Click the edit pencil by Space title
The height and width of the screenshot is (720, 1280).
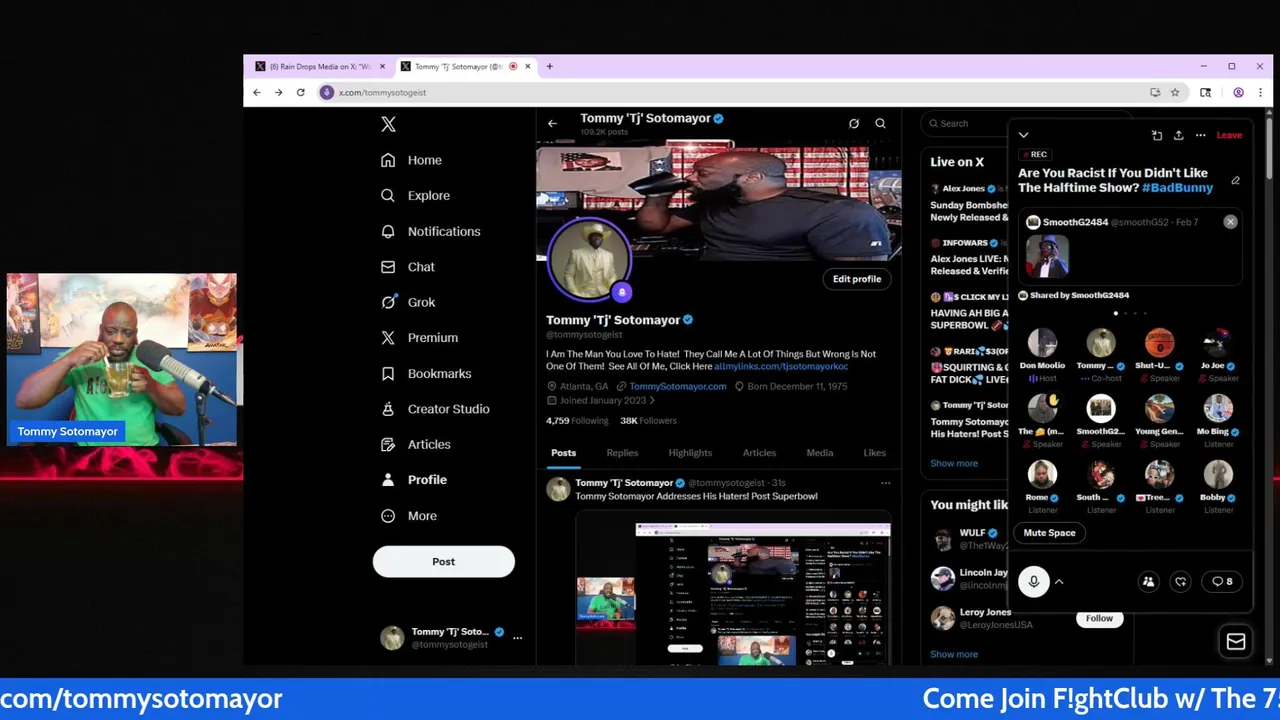point(1236,181)
